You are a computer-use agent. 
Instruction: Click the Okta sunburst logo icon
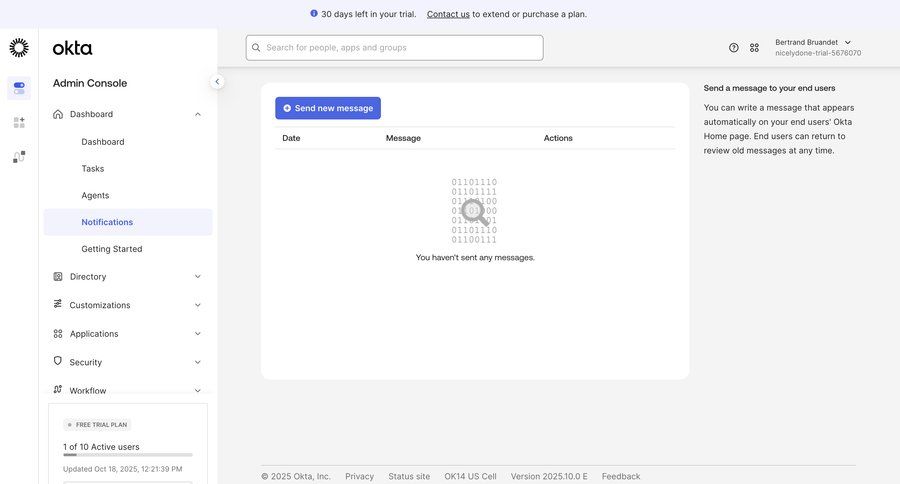tap(19, 48)
